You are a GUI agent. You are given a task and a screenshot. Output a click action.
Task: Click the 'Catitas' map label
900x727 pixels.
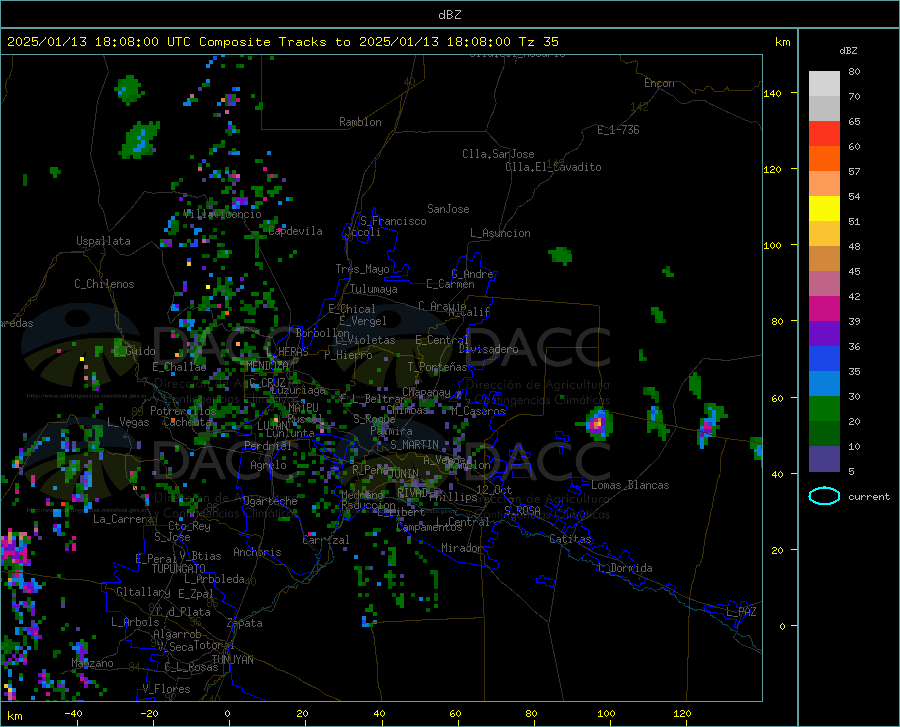coord(570,539)
